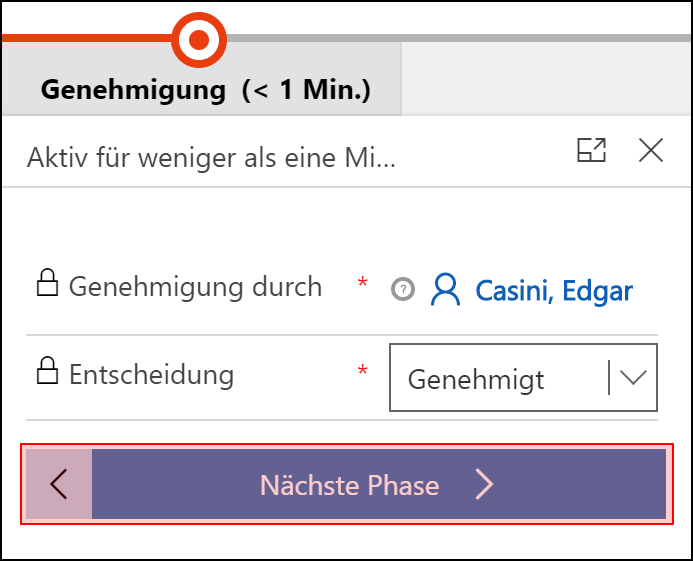
Task: Click the Entscheidung field label
Action: pos(151,375)
